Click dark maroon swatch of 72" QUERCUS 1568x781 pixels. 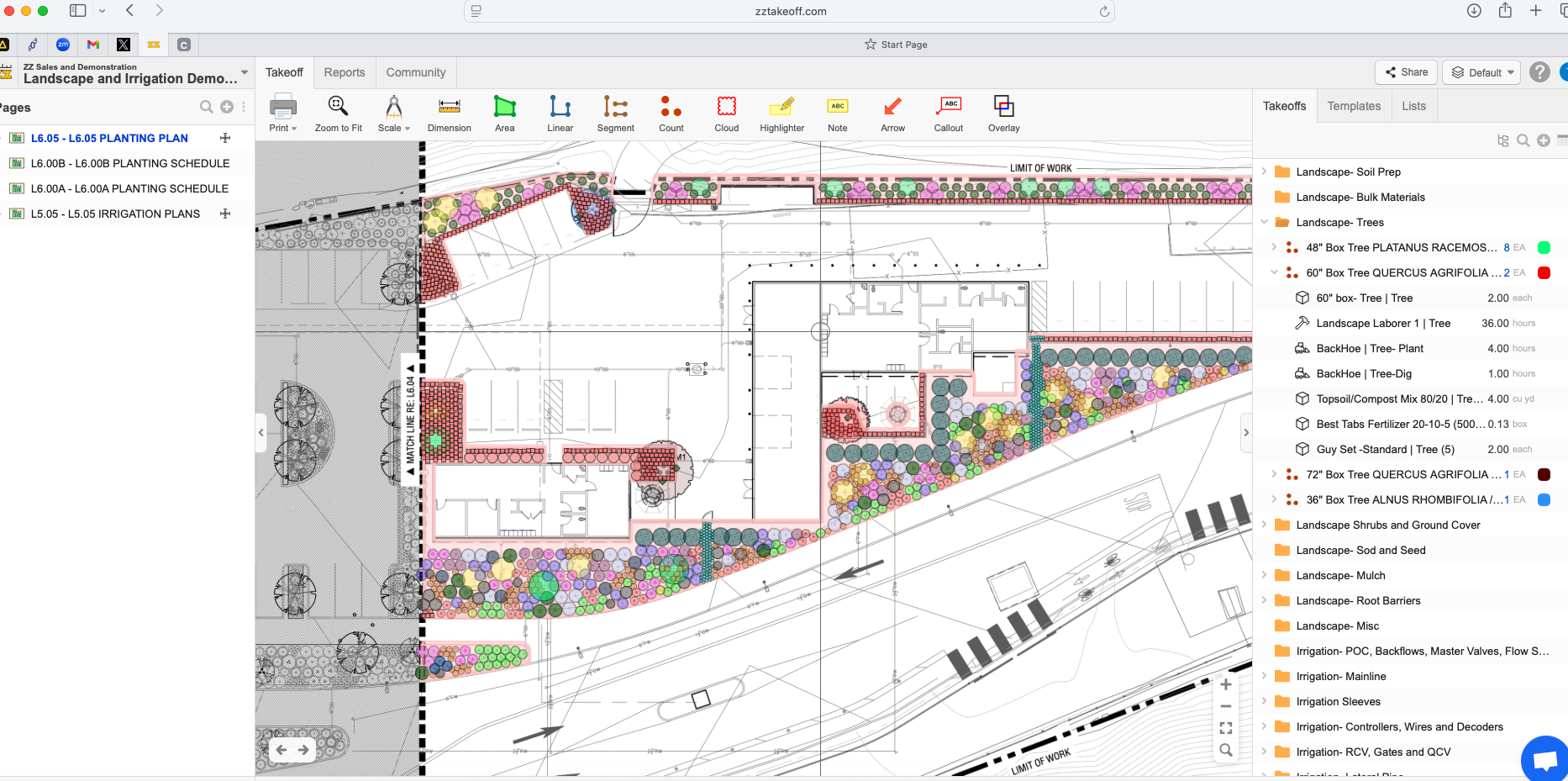coord(1544,474)
